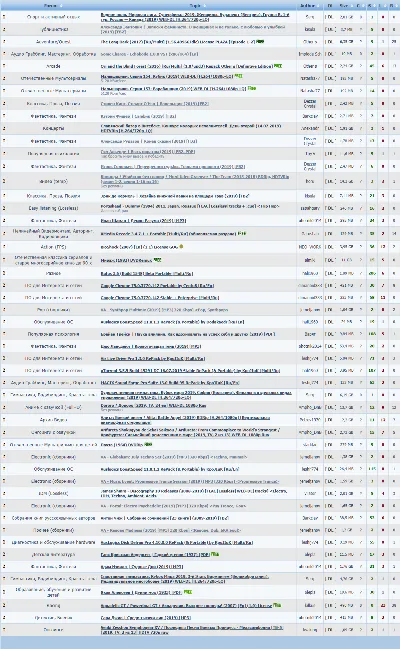Click the green FREE badge in the Arcade row

click(278, 66)
